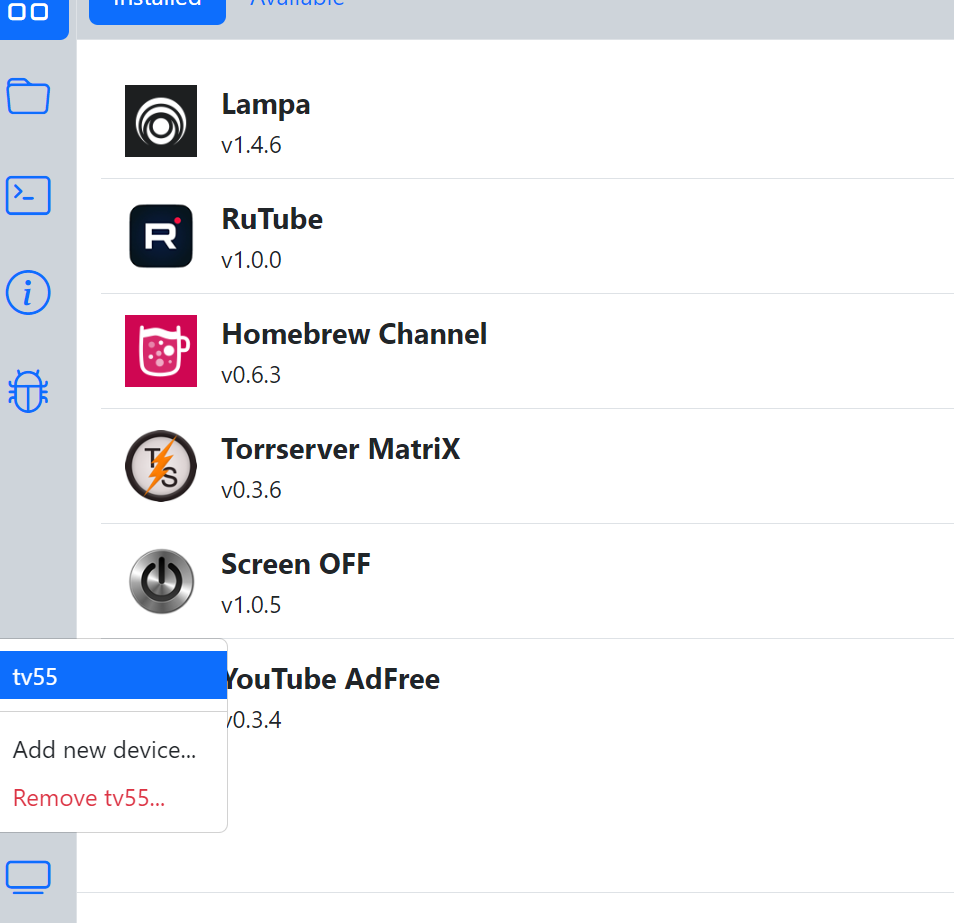
Task: Choose Add new device... menu entry
Action: pyautogui.click(x=104, y=750)
